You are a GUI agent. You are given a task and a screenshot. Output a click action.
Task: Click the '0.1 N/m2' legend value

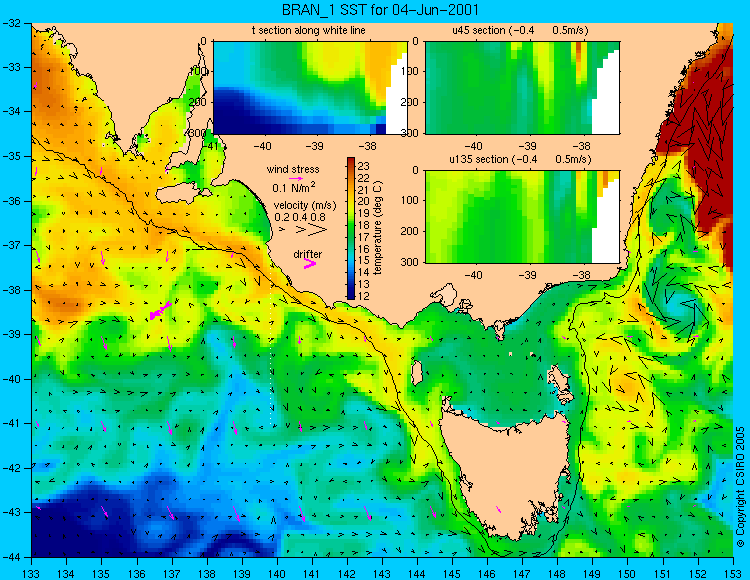pos(294,187)
